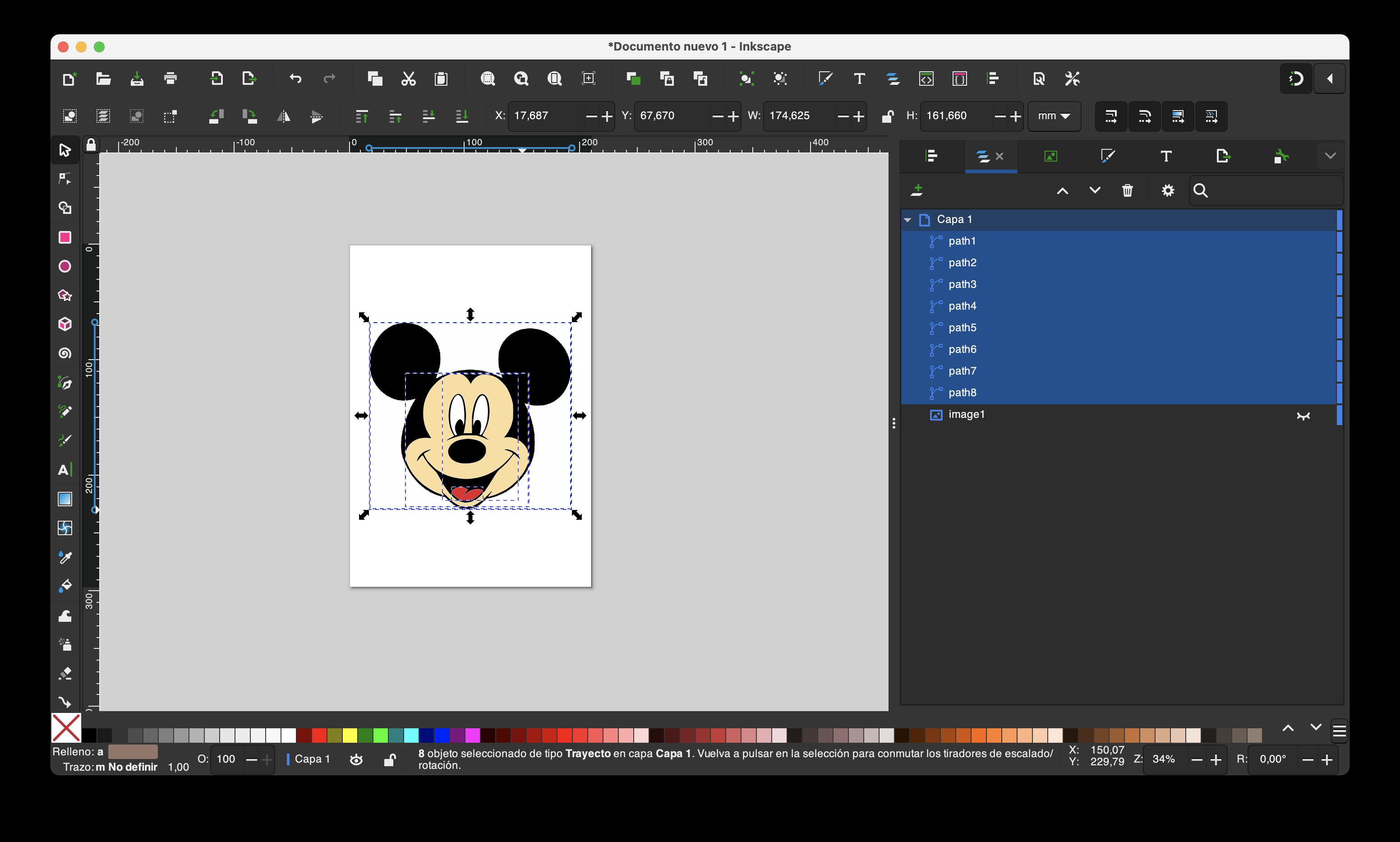The height and width of the screenshot is (842, 1400).
Task: Toggle width/height ratio lock
Action: click(888, 116)
